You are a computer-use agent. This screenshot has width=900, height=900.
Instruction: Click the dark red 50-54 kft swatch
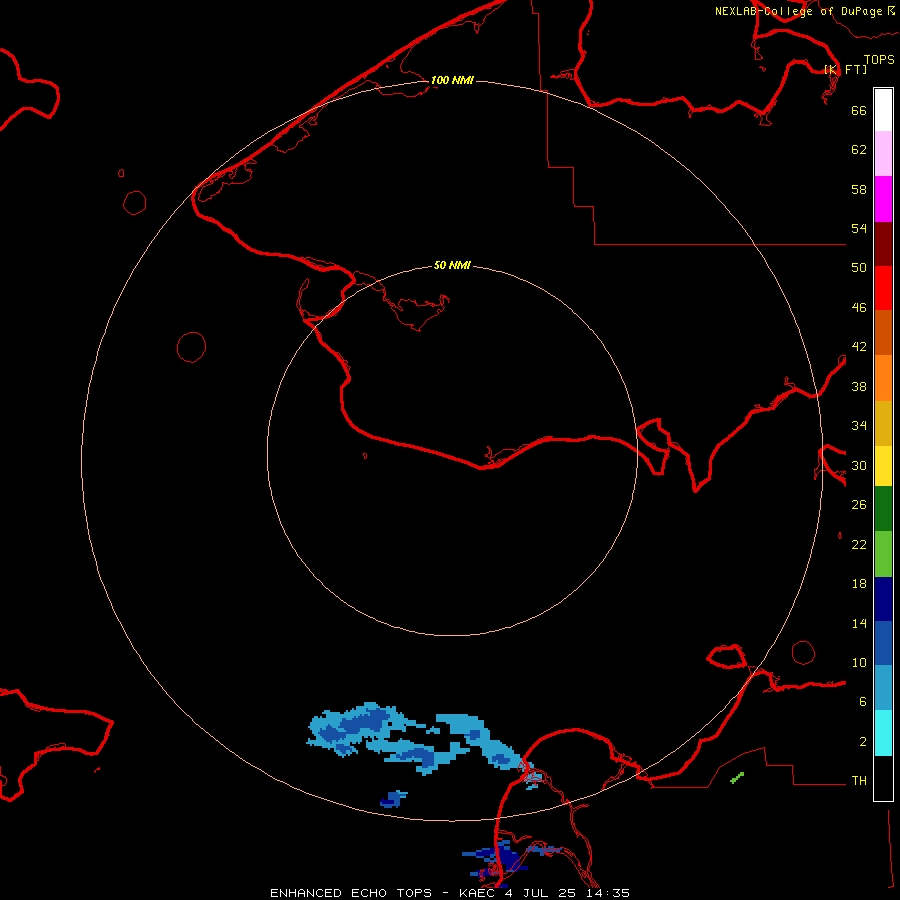pos(883,244)
